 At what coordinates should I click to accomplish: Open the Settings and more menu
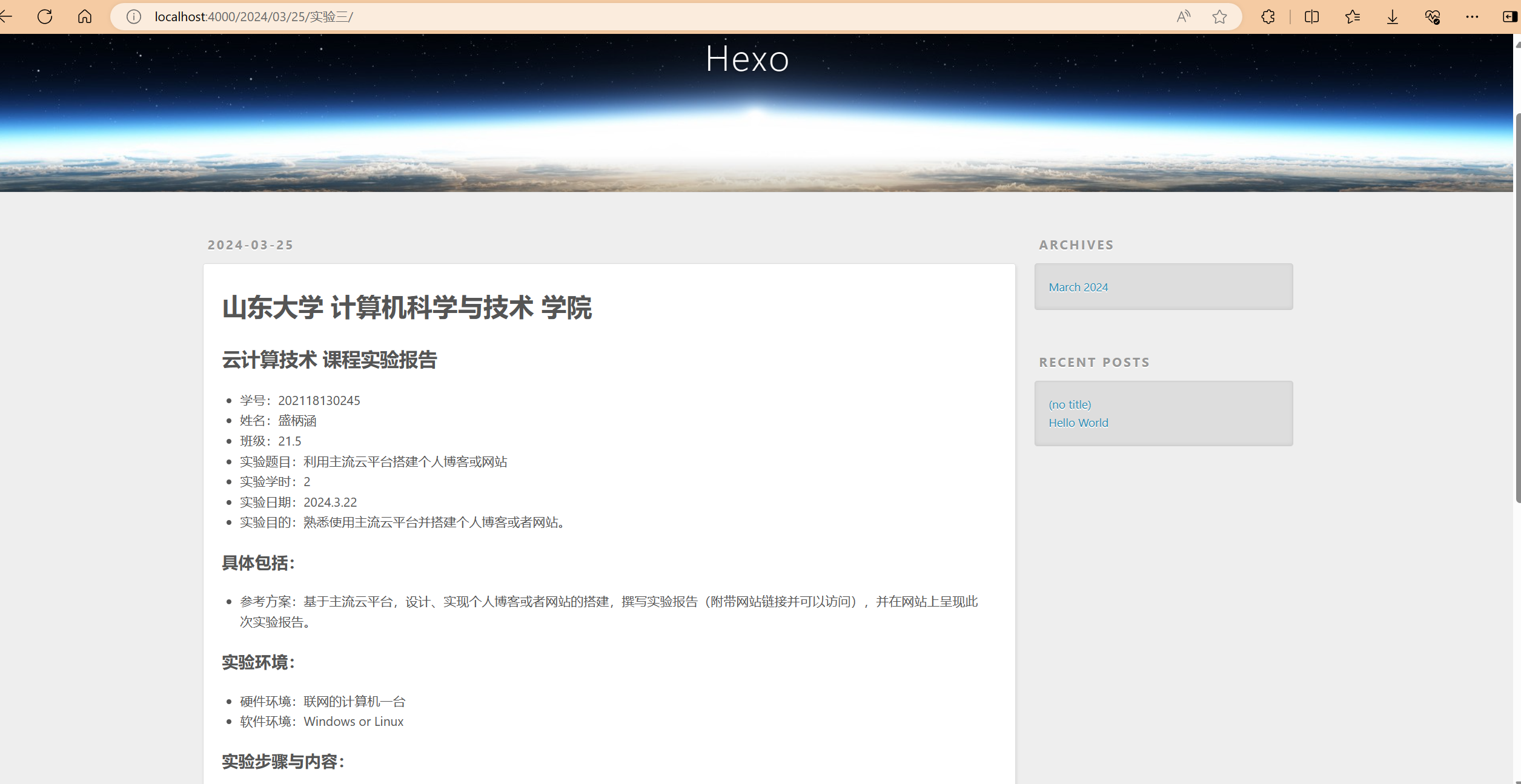point(1472,16)
